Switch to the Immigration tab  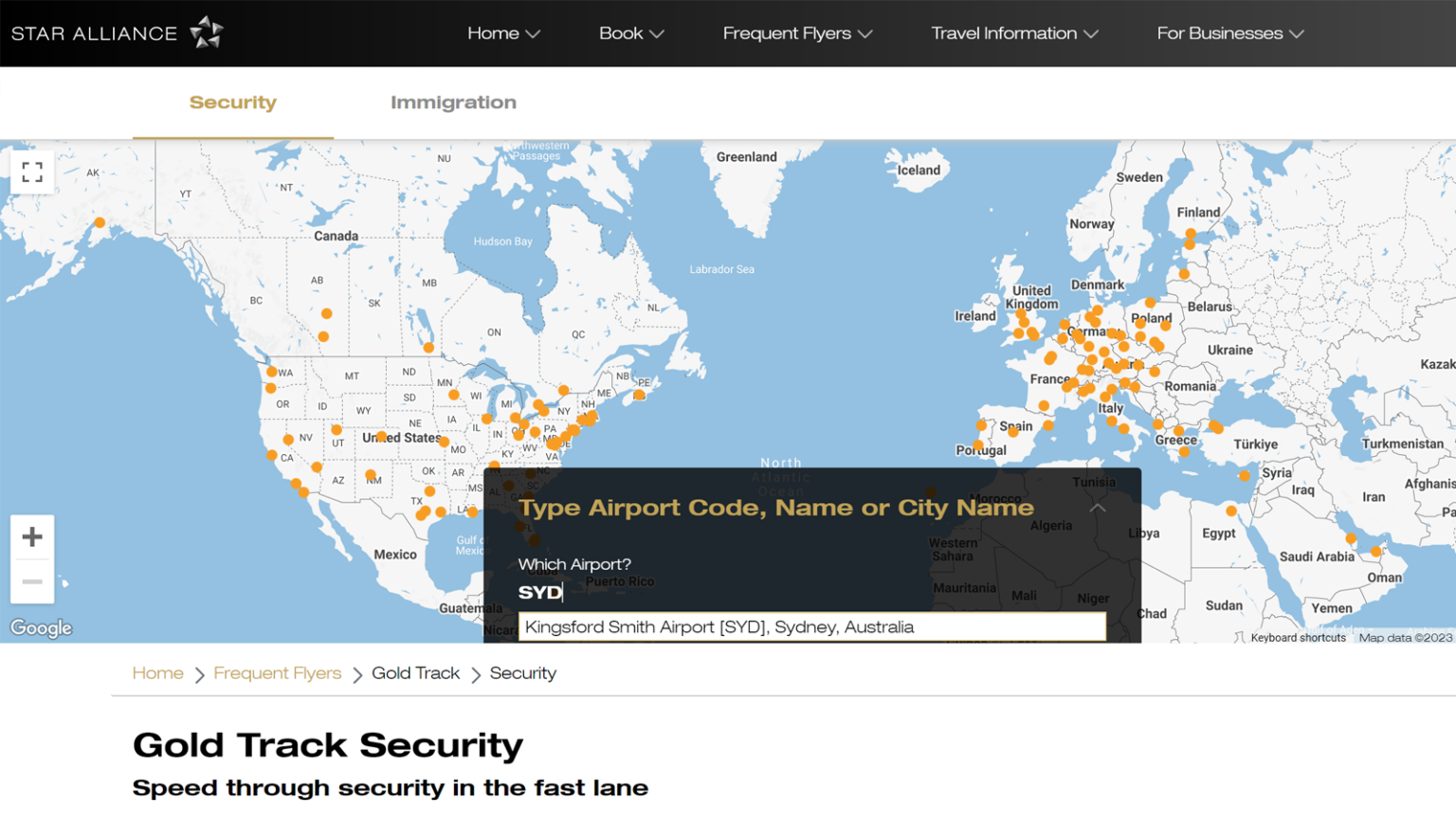[453, 102]
